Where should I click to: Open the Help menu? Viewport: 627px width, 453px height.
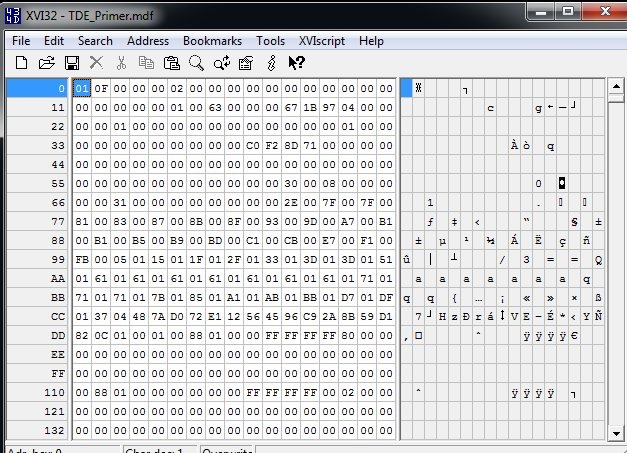[371, 41]
